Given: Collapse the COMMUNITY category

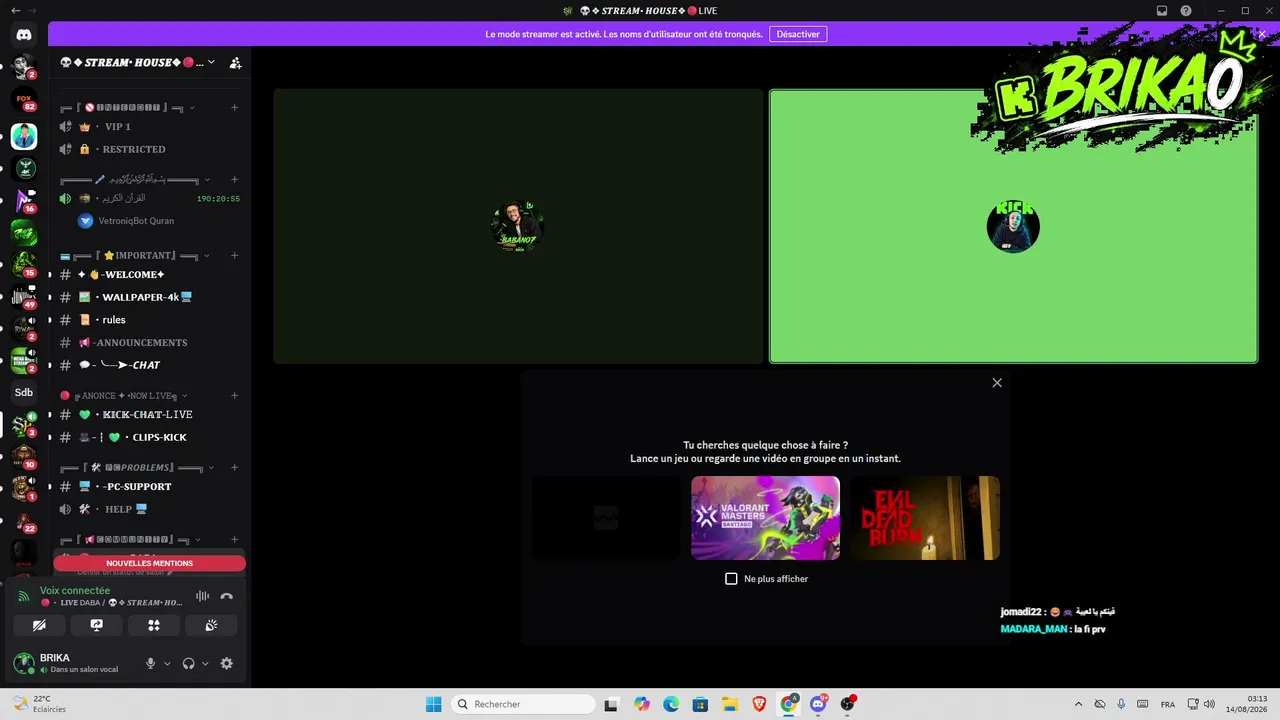Looking at the screenshot, I should pyautogui.click(x=130, y=539).
